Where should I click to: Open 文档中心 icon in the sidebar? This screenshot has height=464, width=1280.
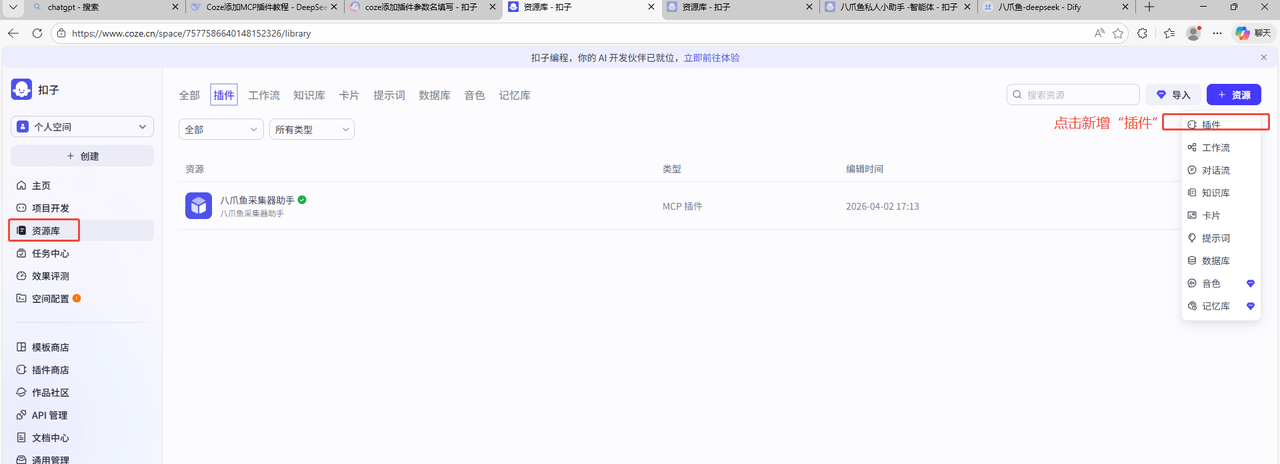click(x=22, y=437)
